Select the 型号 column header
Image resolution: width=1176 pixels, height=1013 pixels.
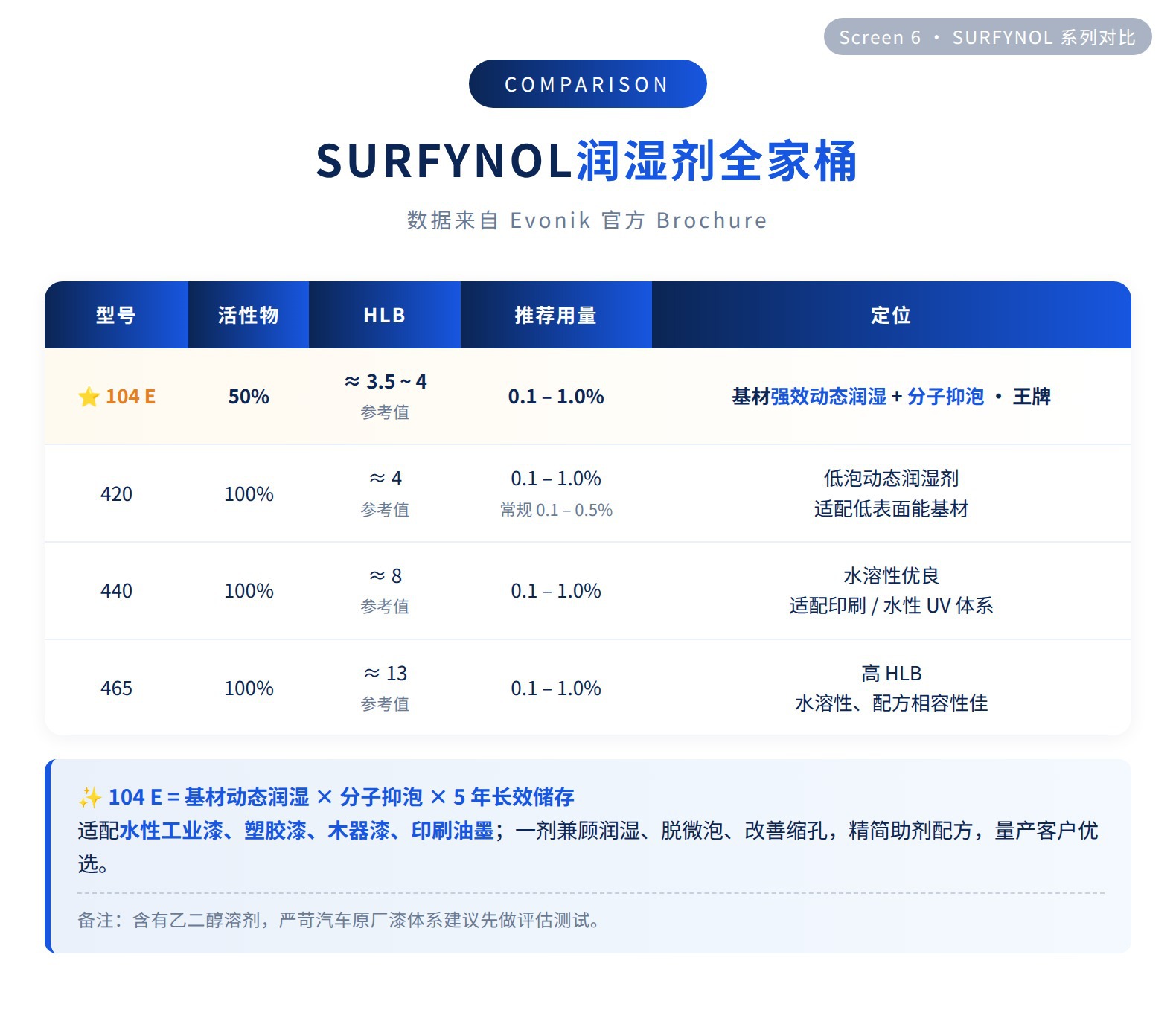point(116,315)
